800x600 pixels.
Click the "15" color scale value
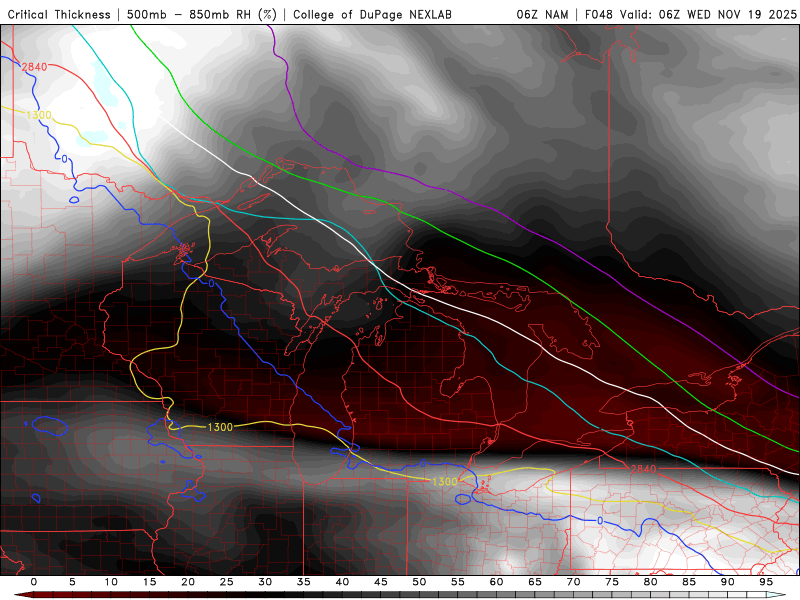pos(149,582)
